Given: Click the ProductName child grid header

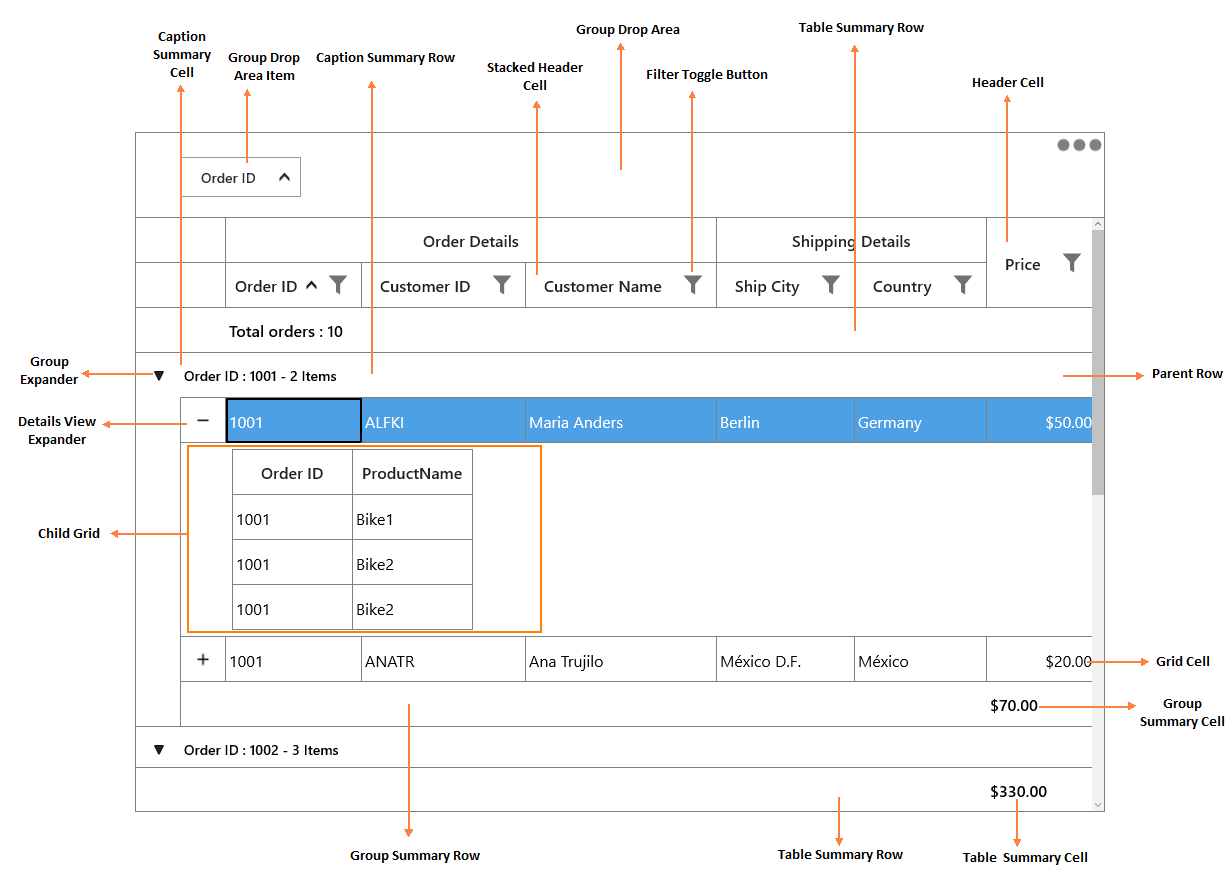Looking at the screenshot, I should click(x=412, y=473).
